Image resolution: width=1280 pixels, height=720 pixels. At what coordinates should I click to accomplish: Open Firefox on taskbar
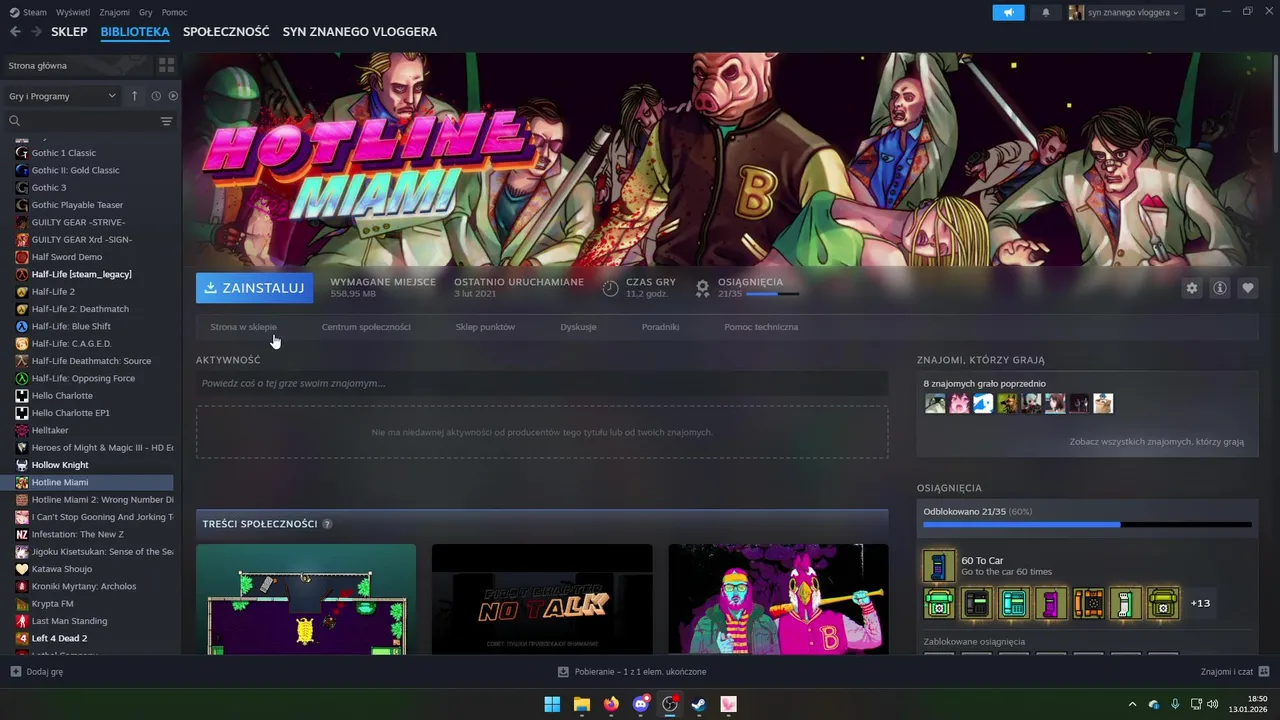point(611,705)
